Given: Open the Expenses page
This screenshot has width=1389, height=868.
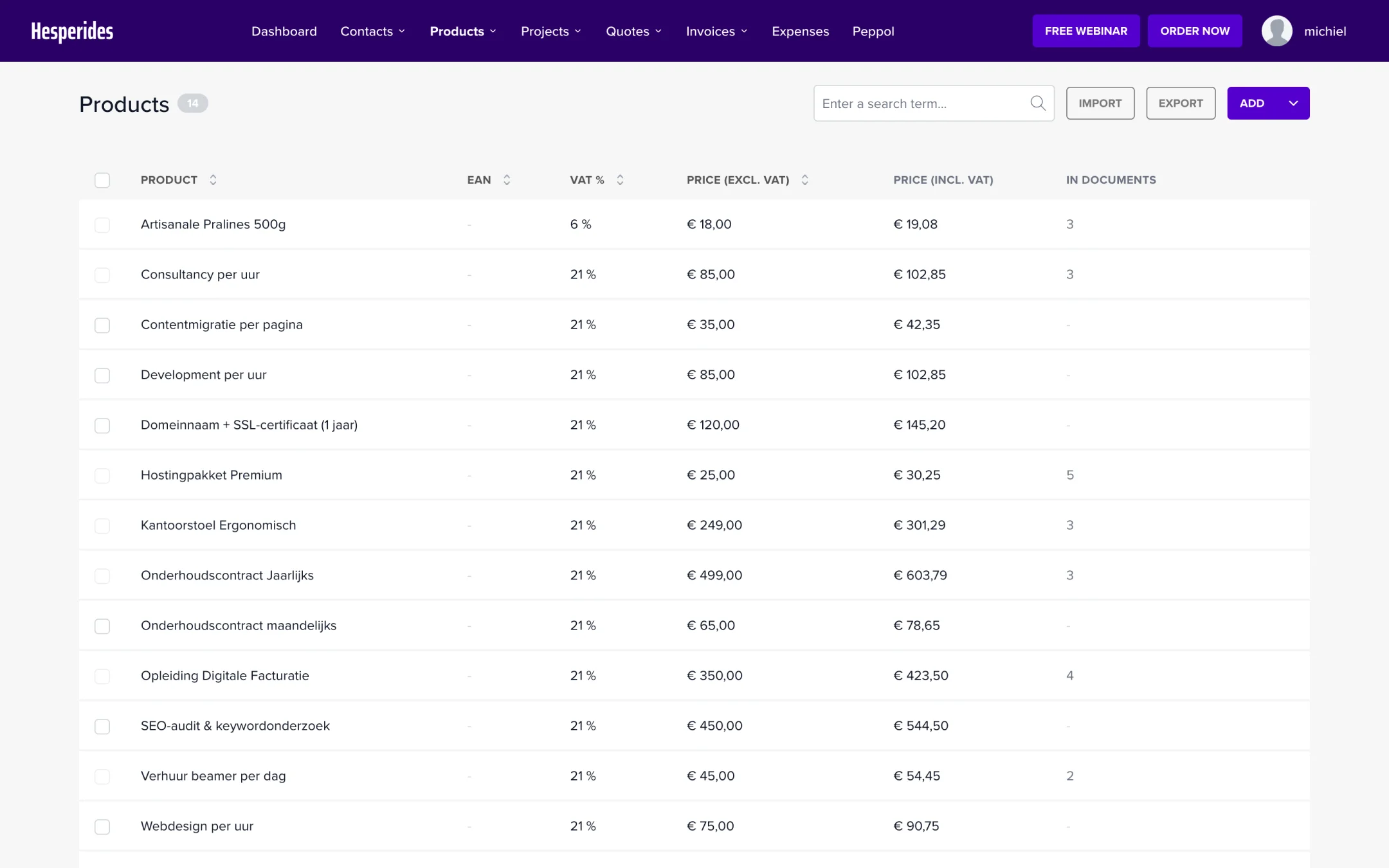Looking at the screenshot, I should pyautogui.click(x=800, y=31).
